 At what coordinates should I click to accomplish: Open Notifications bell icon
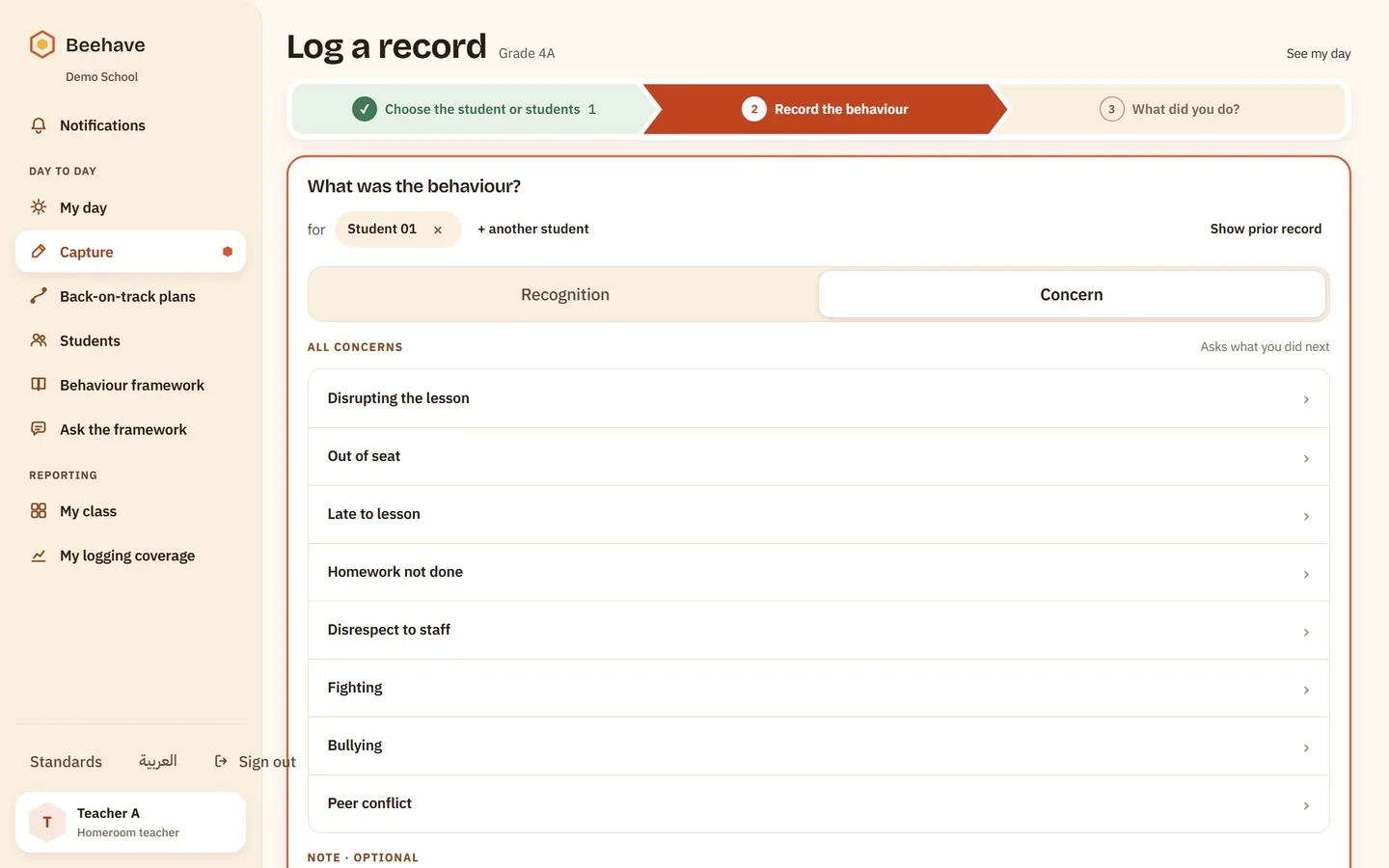[x=39, y=125]
